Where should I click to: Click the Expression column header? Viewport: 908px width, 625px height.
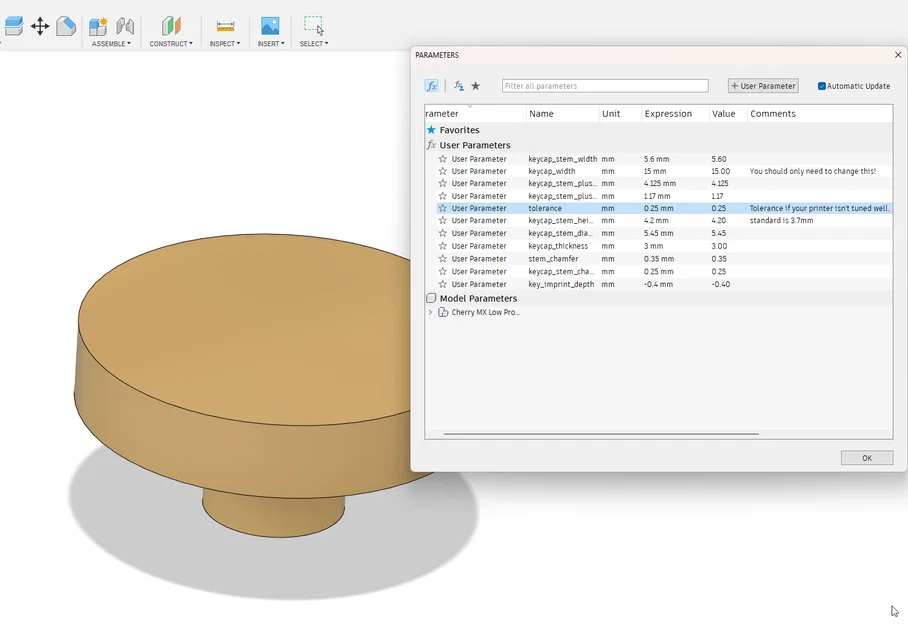coord(675,114)
